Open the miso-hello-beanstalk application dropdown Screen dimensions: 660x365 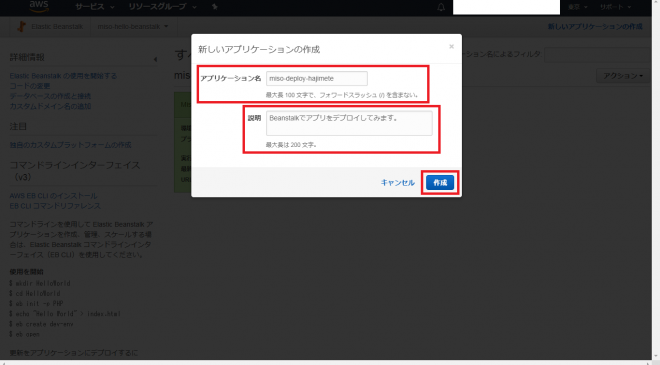pyautogui.click(x=133, y=27)
